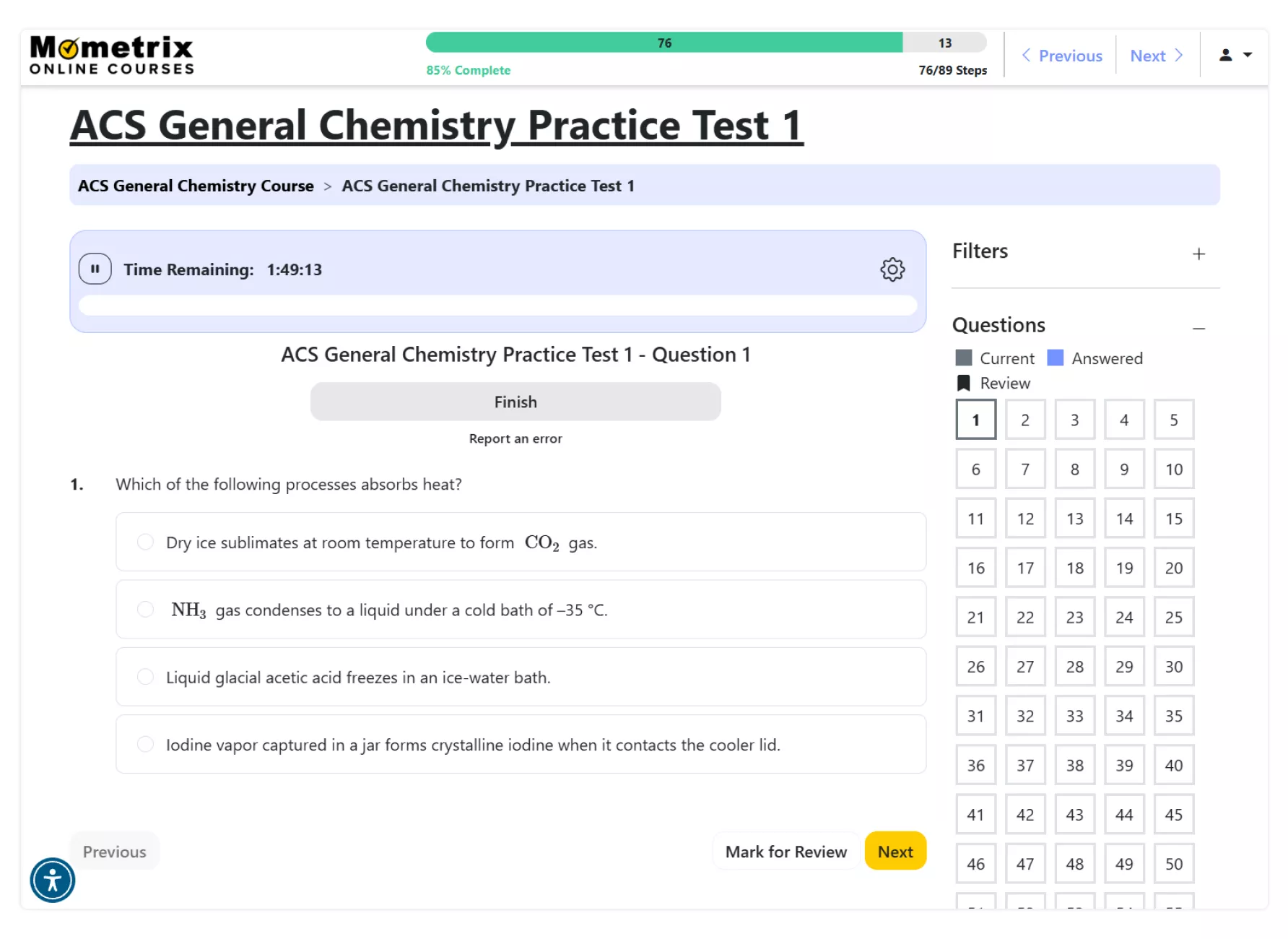Screen dimensions: 1288x939
Task: Expand the Filters section
Action: [1198, 254]
